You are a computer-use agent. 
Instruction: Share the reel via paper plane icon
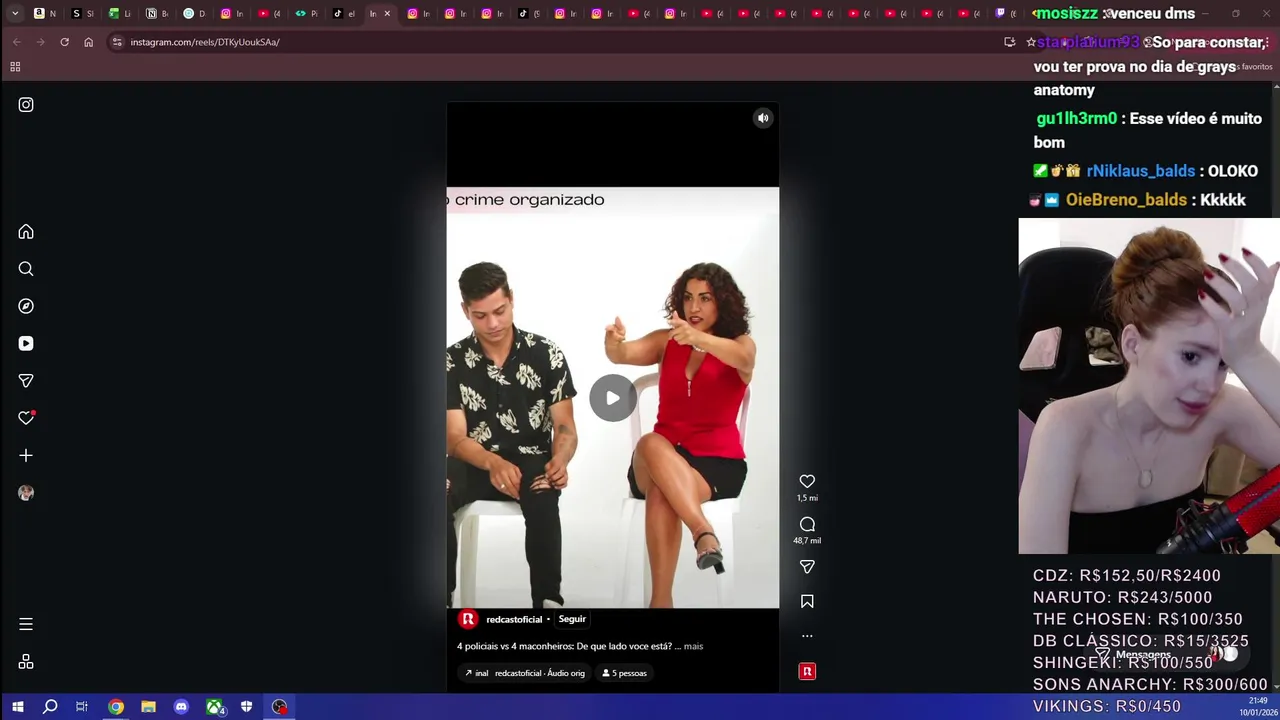[x=807, y=567]
